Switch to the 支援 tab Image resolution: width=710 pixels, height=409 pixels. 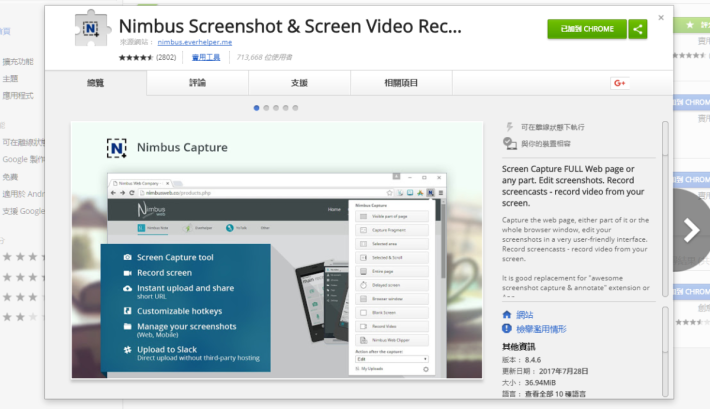(299, 83)
